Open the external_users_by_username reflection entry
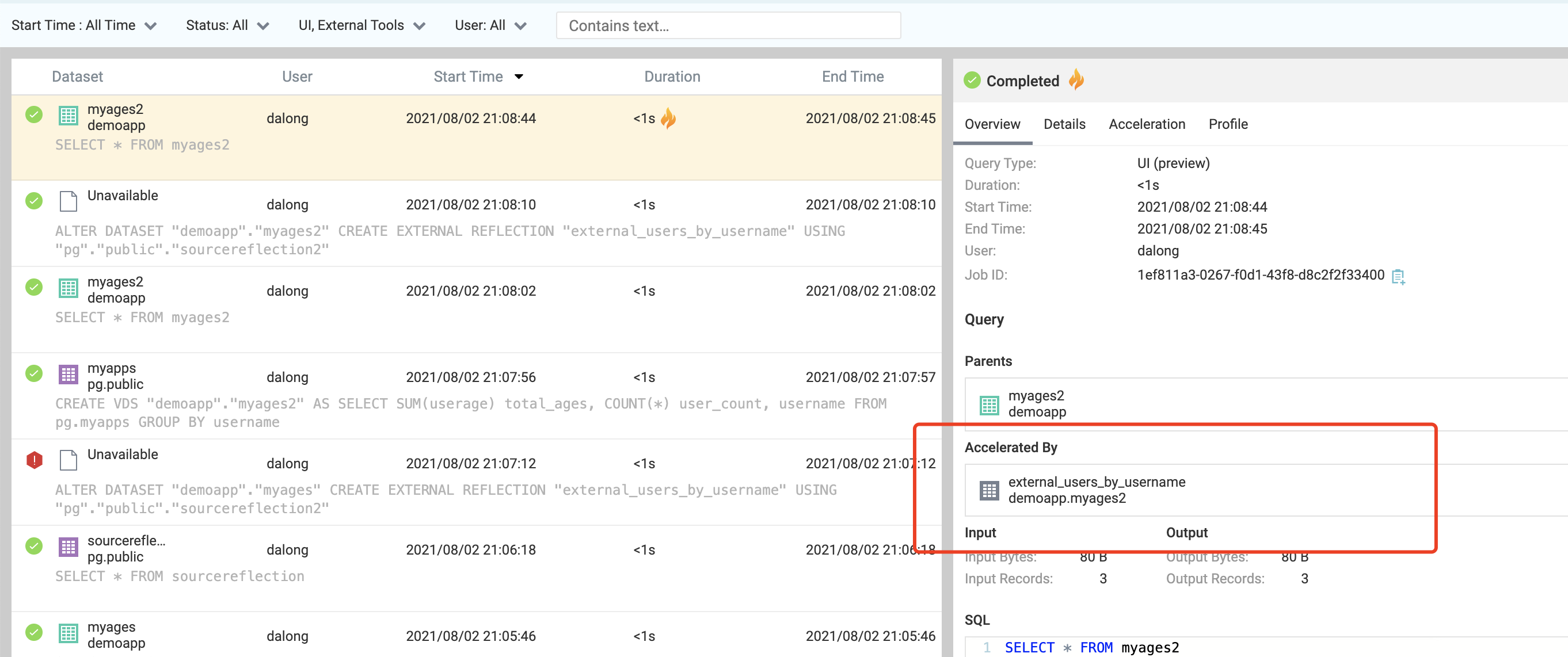 (x=1266, y=490)
